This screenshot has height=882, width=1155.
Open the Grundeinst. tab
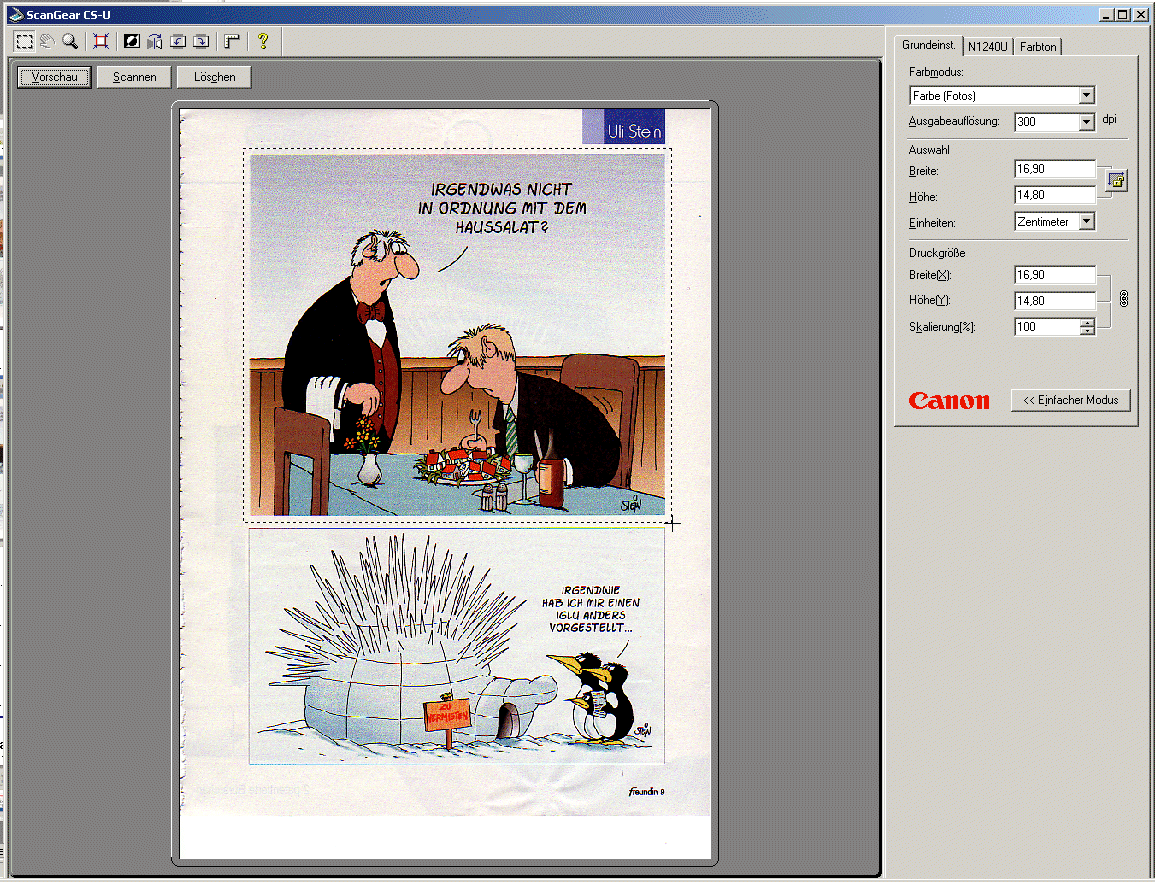point(928,45)
